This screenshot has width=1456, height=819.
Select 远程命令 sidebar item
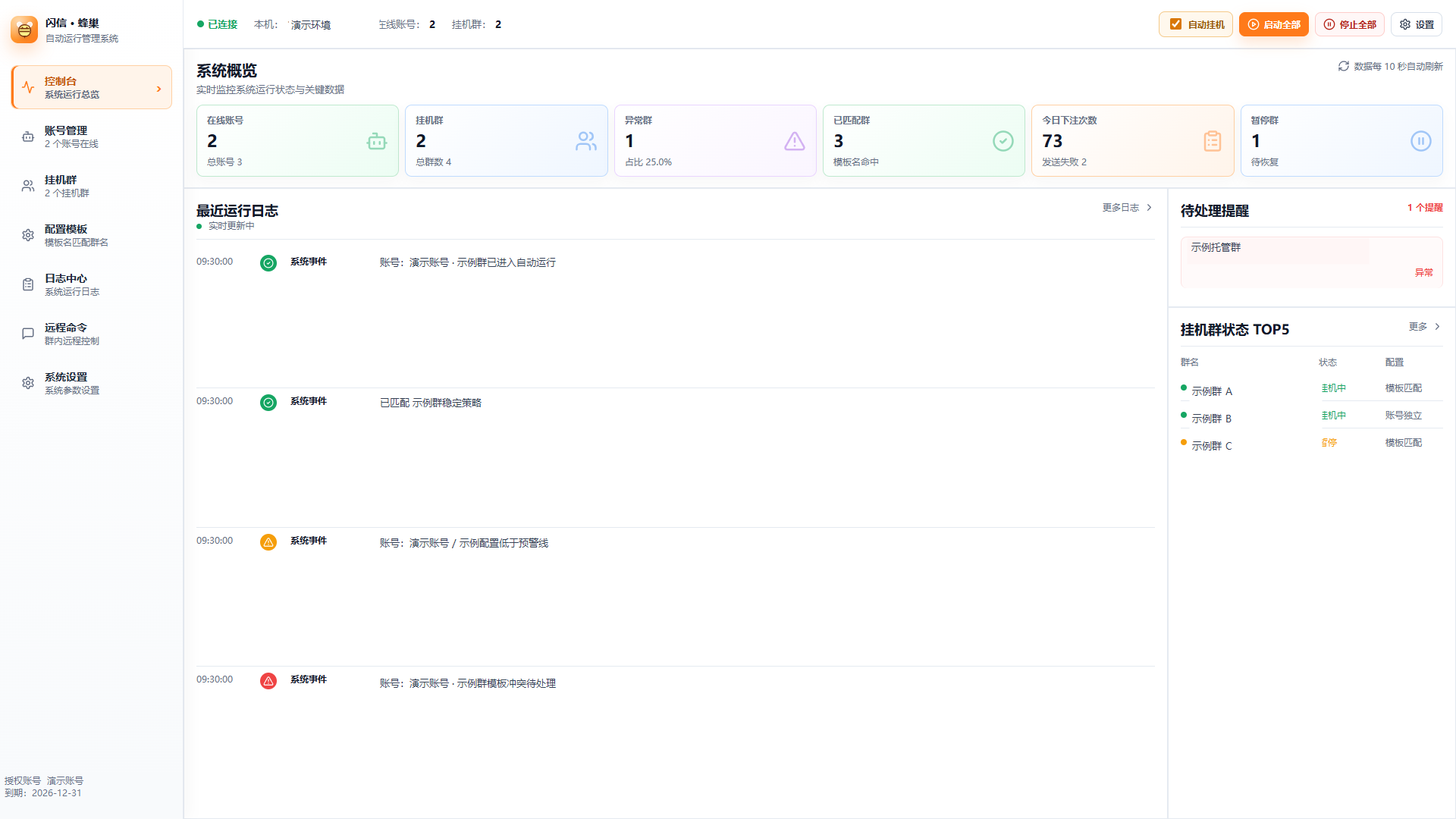[92, 334]
